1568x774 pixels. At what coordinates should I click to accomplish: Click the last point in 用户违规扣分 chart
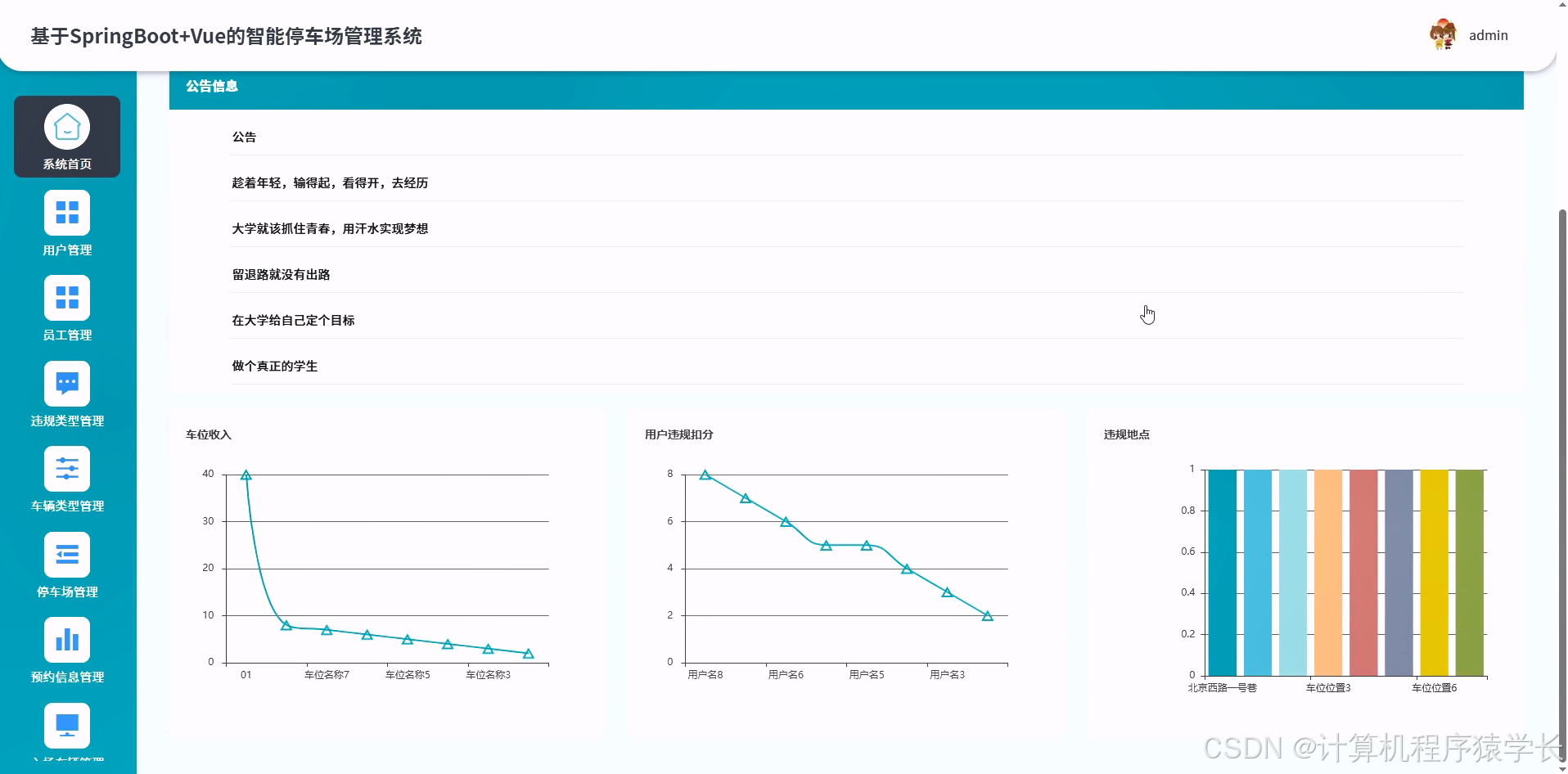pyautogui.click(x=988, y=616)
